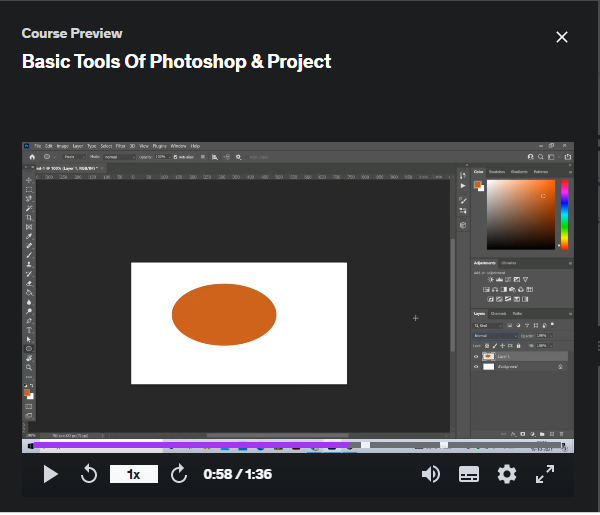Screen dimensions: 600x515
Task: Open the Layers blend mode Normal dropdown
Action: coord(495,336)
